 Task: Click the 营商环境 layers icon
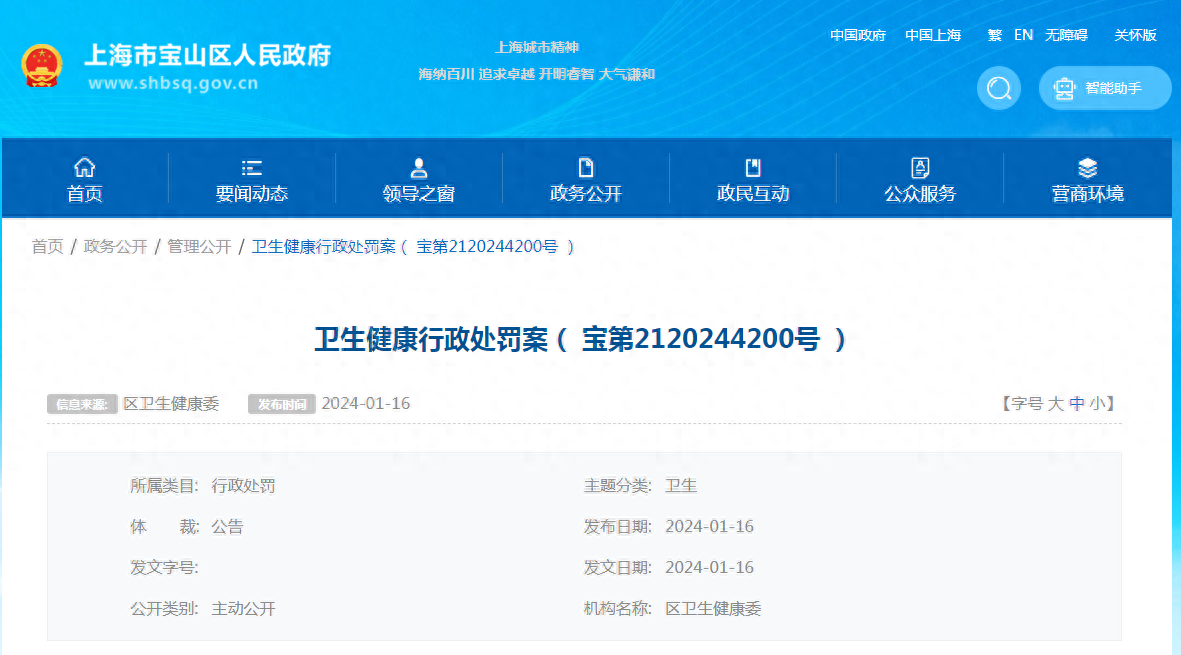[1086, 166]
